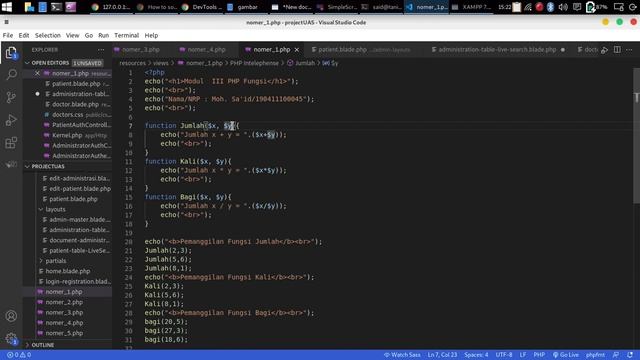
Task: Click LF end-of-line status entry
Action: point(522,355)
